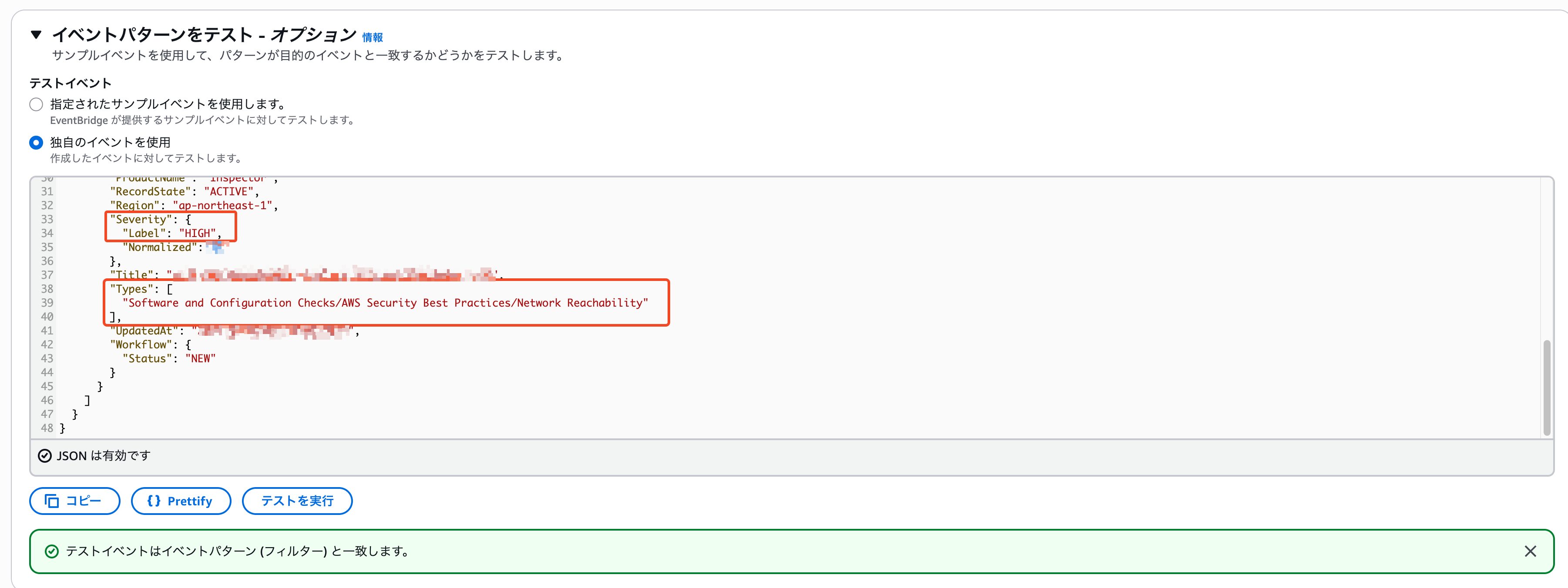Click the JSON は有効です status text
The width and height of the screenshot is (1568, 588).
(x=104, y=456)
